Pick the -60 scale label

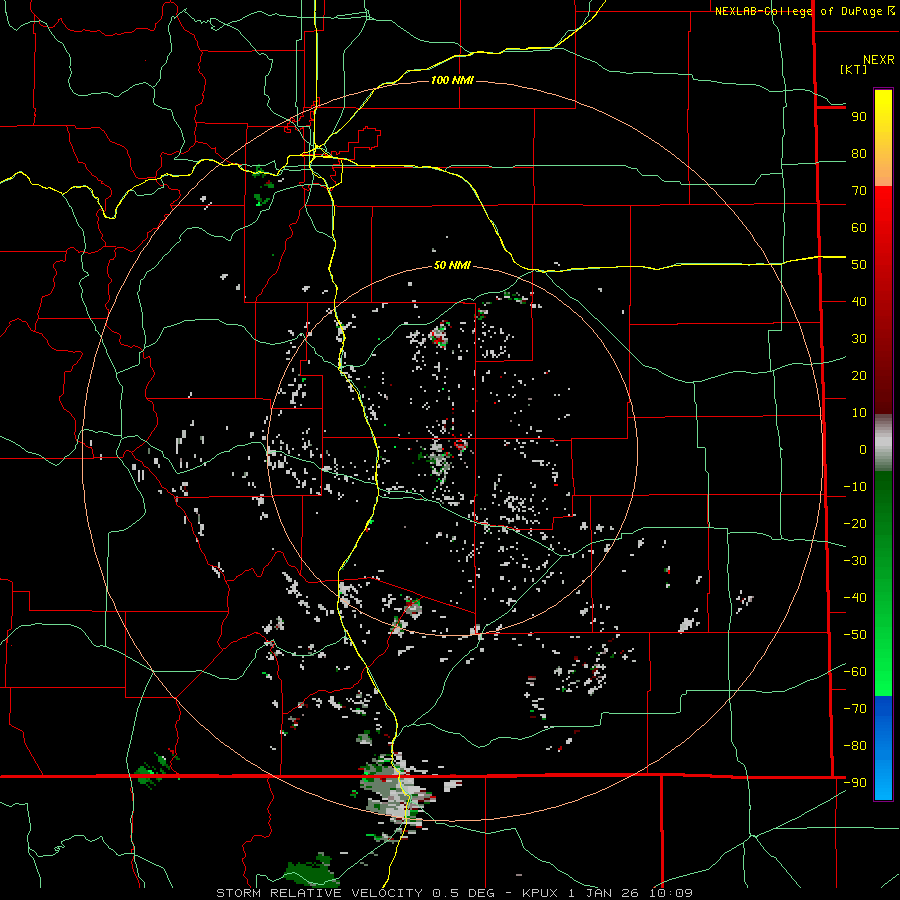[855, 672]
